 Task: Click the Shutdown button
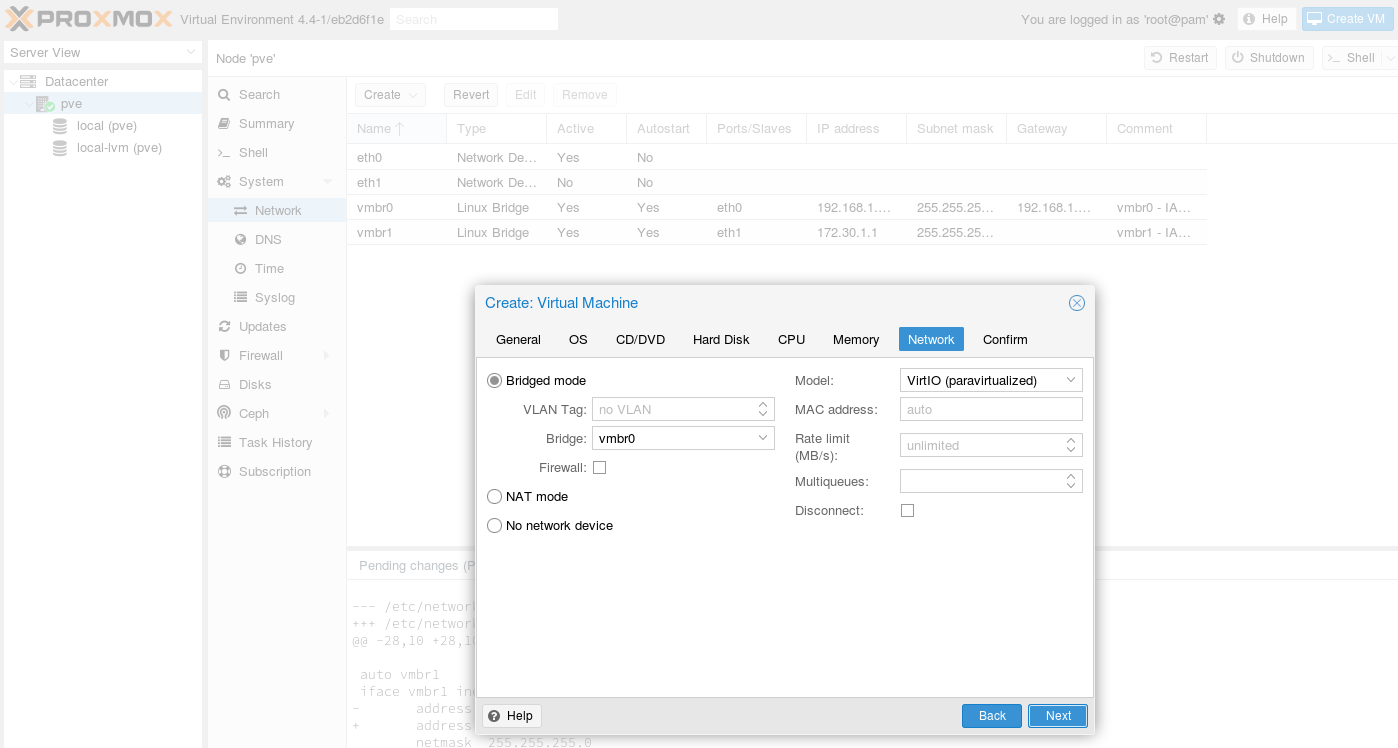(x=1268, y=58)
